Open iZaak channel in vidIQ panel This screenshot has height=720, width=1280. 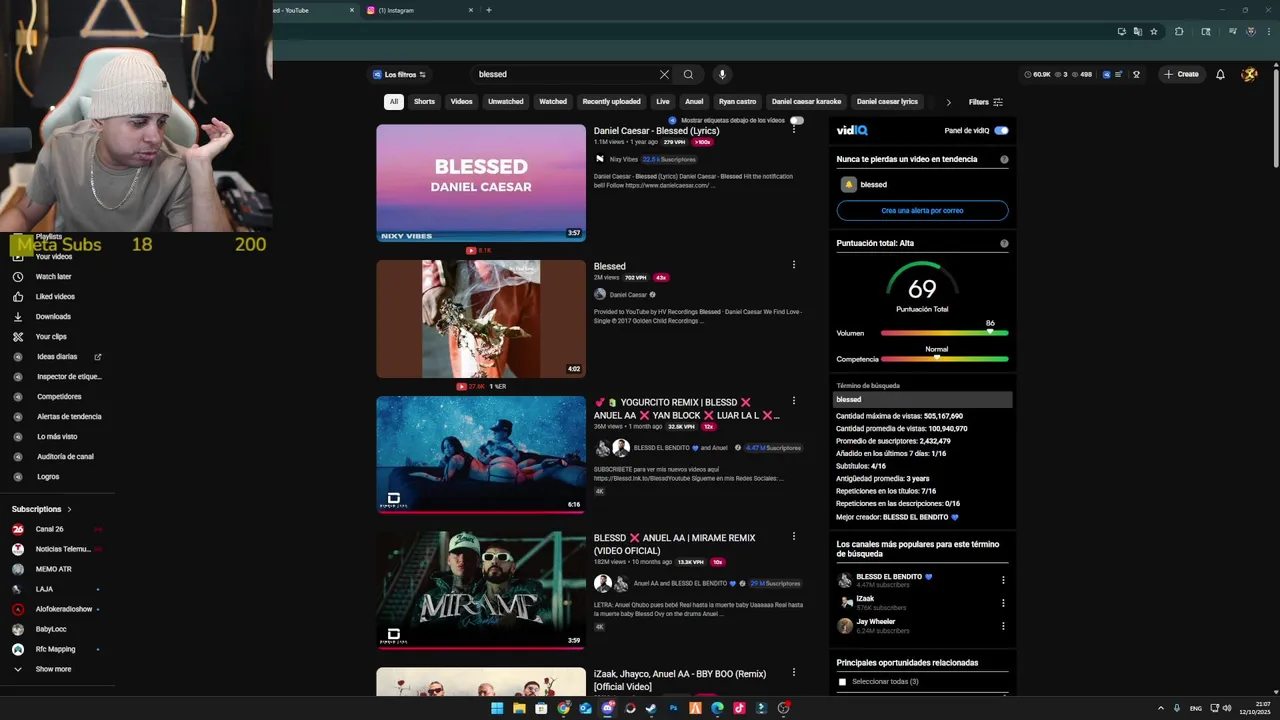865,599
